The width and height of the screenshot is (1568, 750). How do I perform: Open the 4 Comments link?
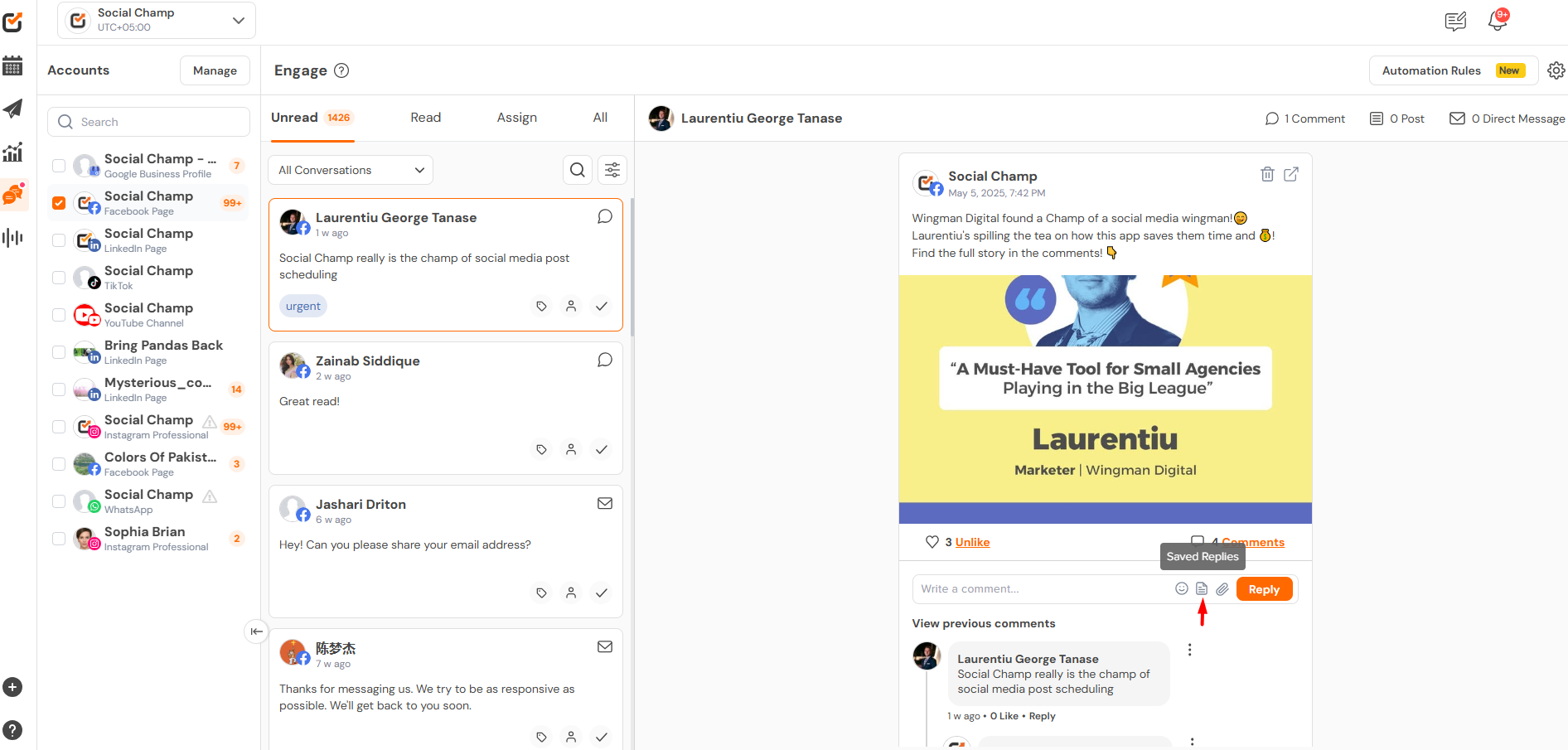(x=1247, y=542)
